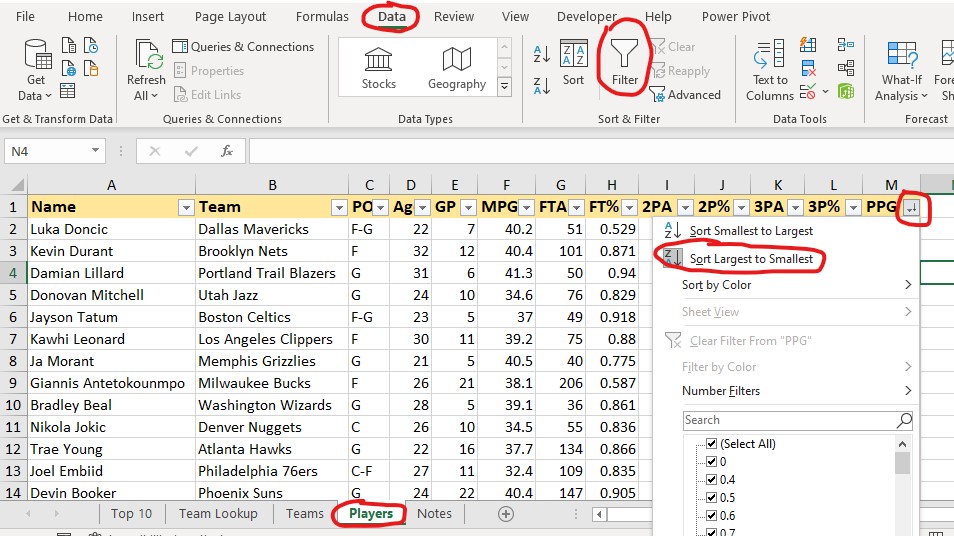Click Clear filter in ribbon
This screenshot has height=536, width=954.
tap(673, 47)
